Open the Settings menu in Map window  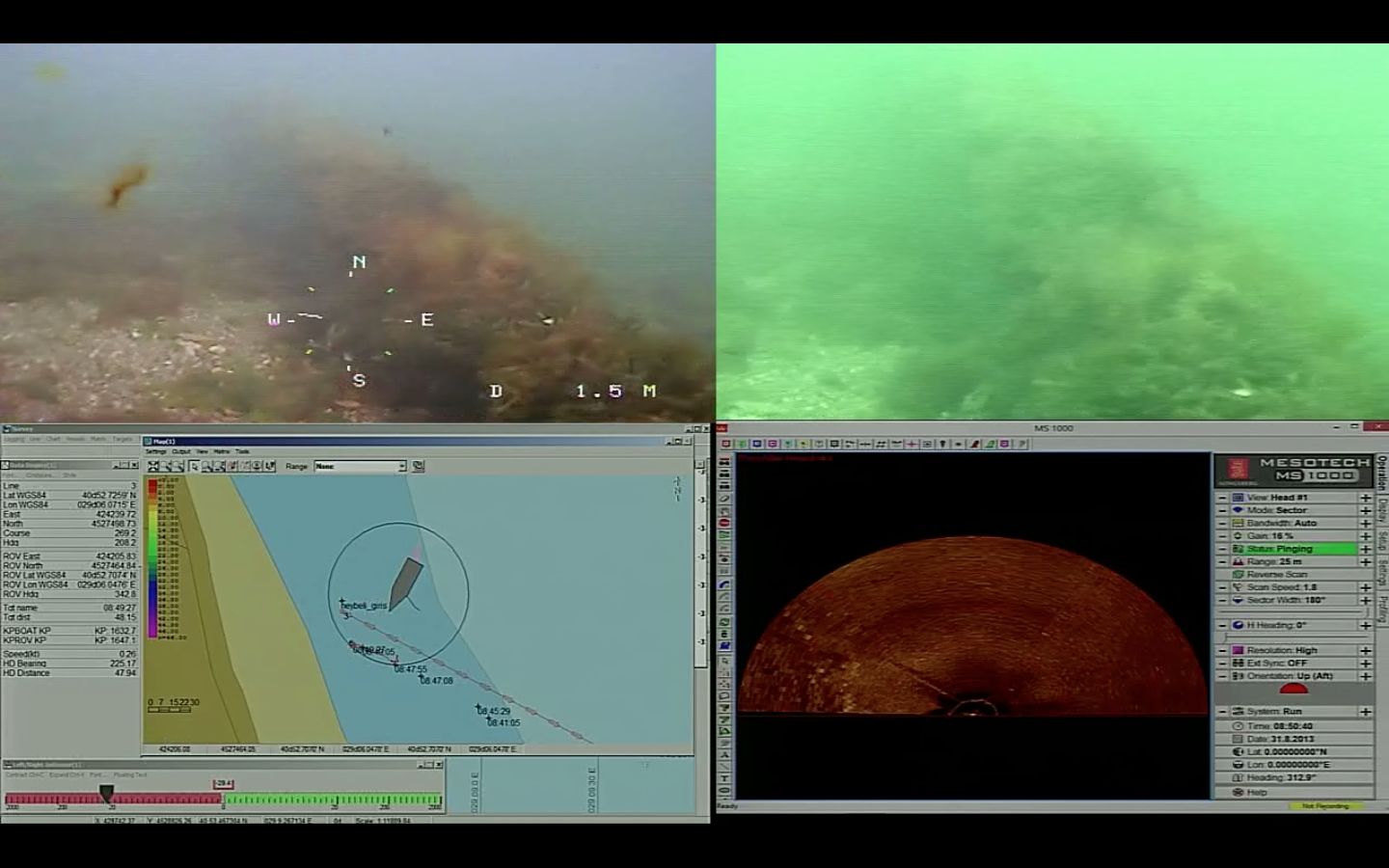(155, 451)
